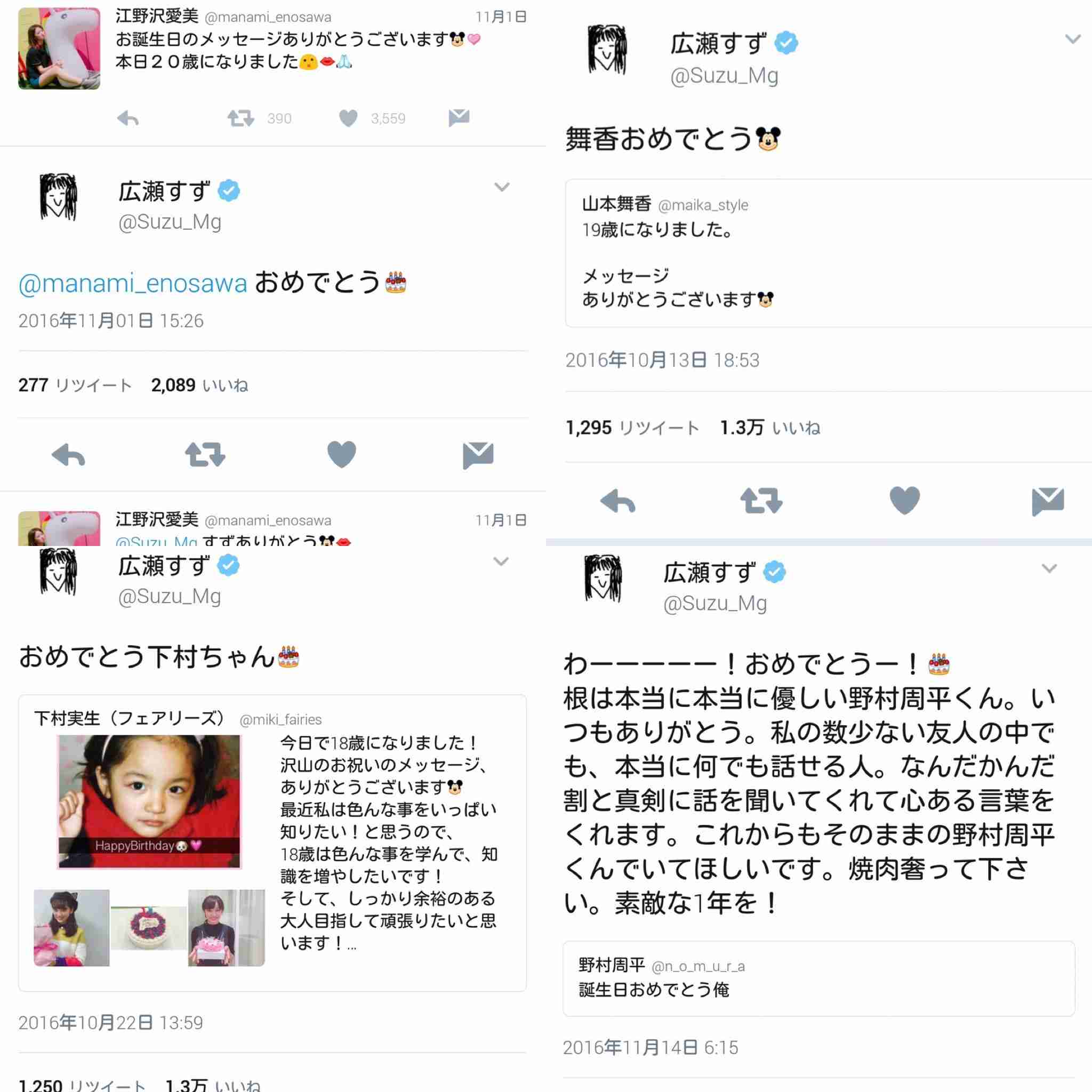Like the 舞香おめでとう tweet
This screenshot has width=1092, height=1092.
coord(905,500)
